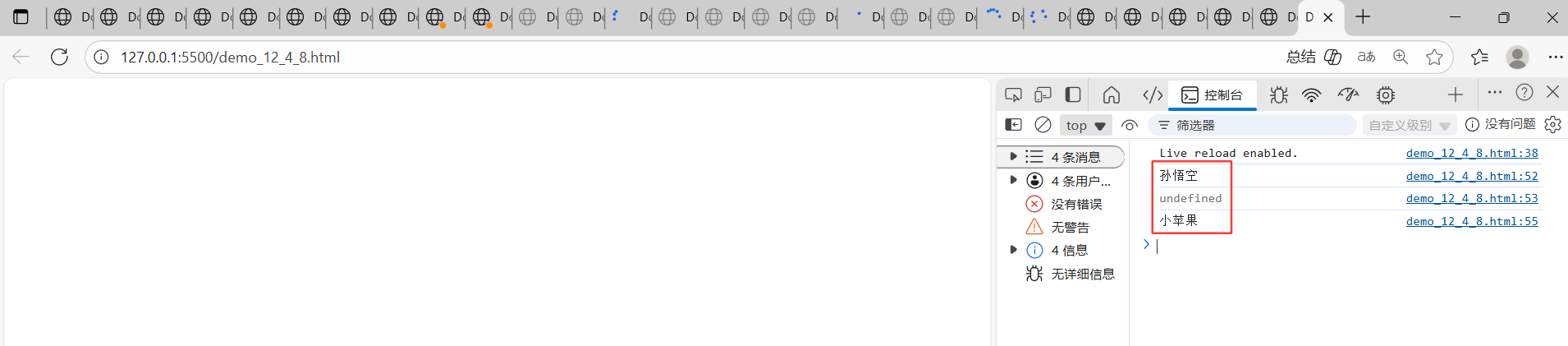Zoom the page with the magnifier icon
This screenshot has height=346, width=1568.
1401,57
